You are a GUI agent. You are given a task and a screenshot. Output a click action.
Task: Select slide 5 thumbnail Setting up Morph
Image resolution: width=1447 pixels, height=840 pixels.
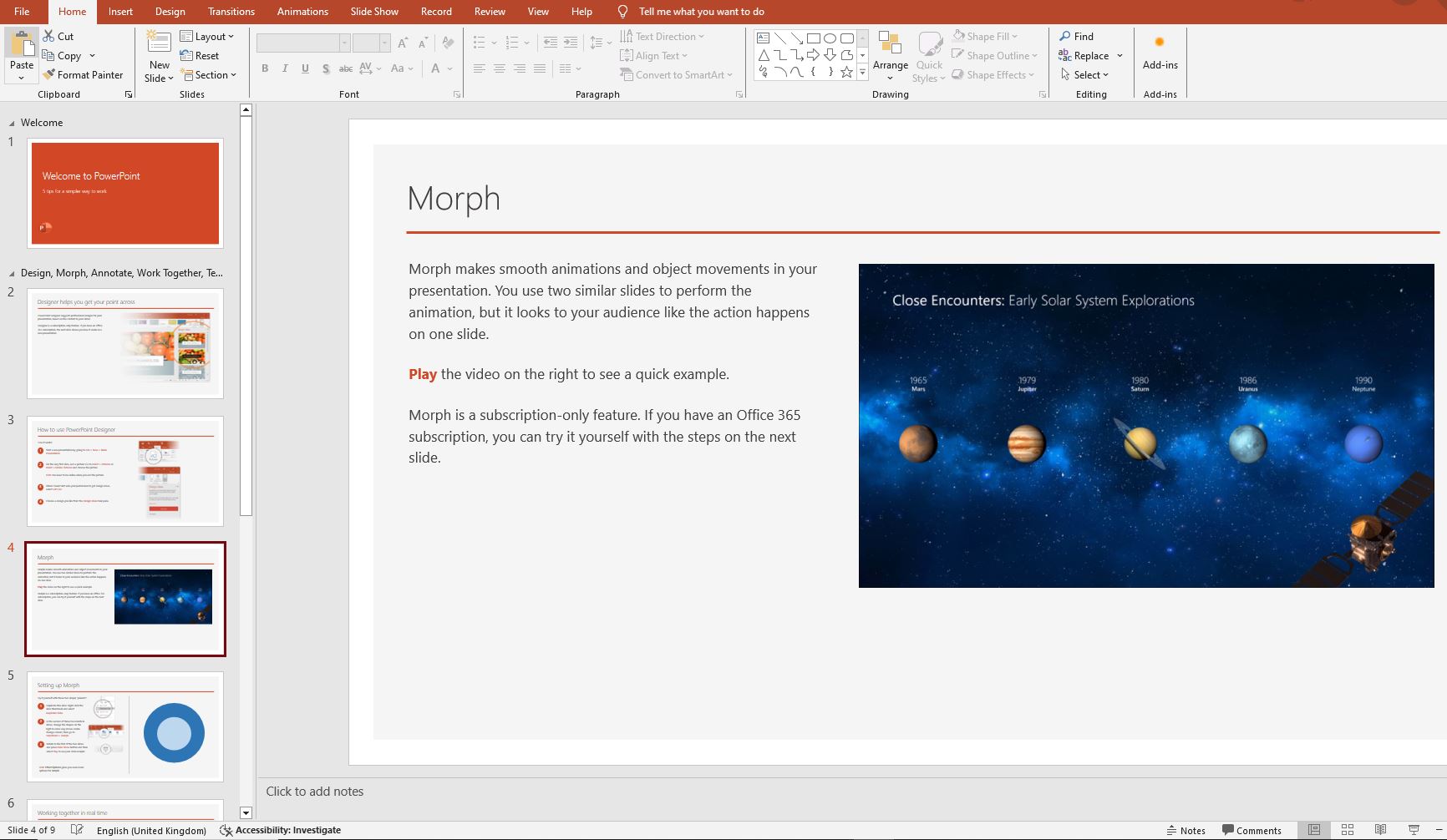pos(125,726)
